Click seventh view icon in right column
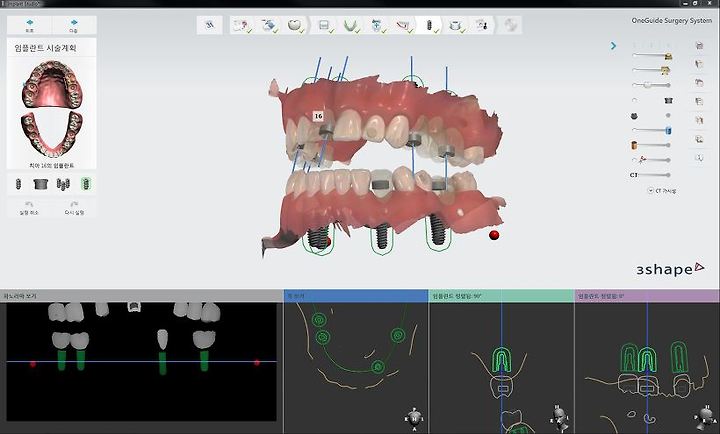The width and height of the screenshot is (720, 434). pyautogui.click(x=699, y=158)
